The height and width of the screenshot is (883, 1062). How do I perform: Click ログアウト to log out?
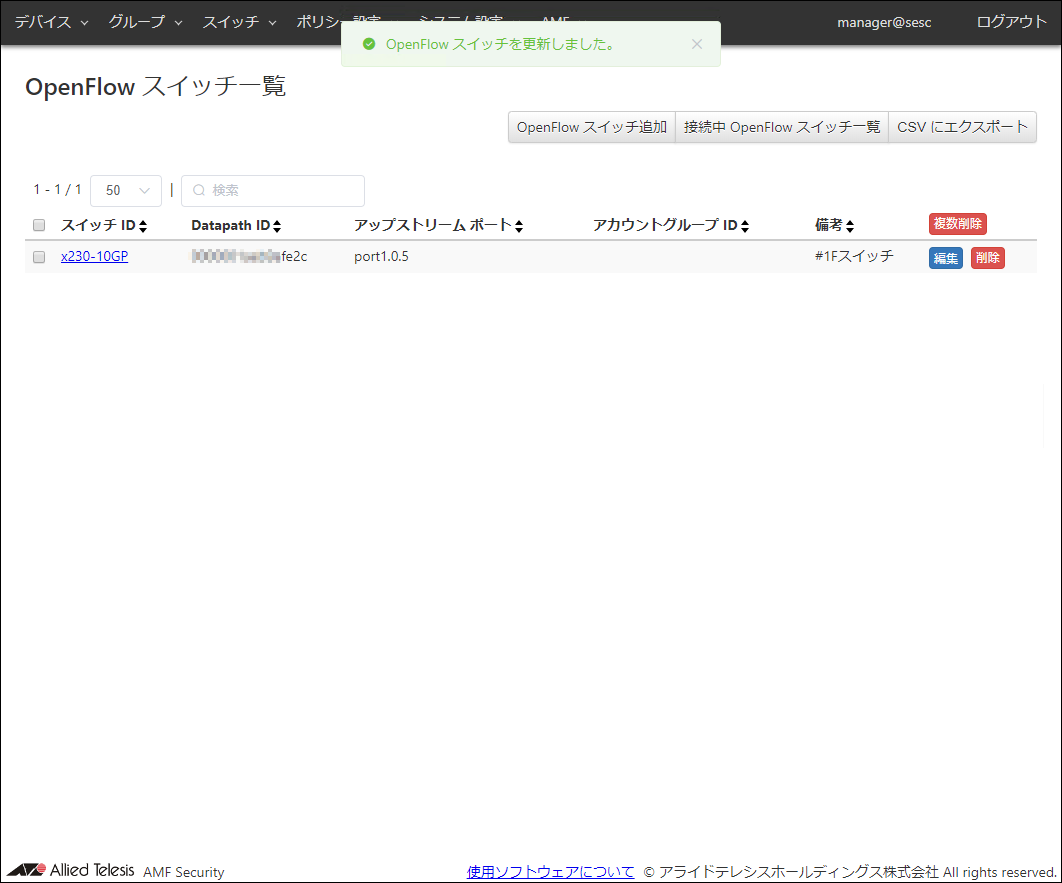pos(1011,22)
